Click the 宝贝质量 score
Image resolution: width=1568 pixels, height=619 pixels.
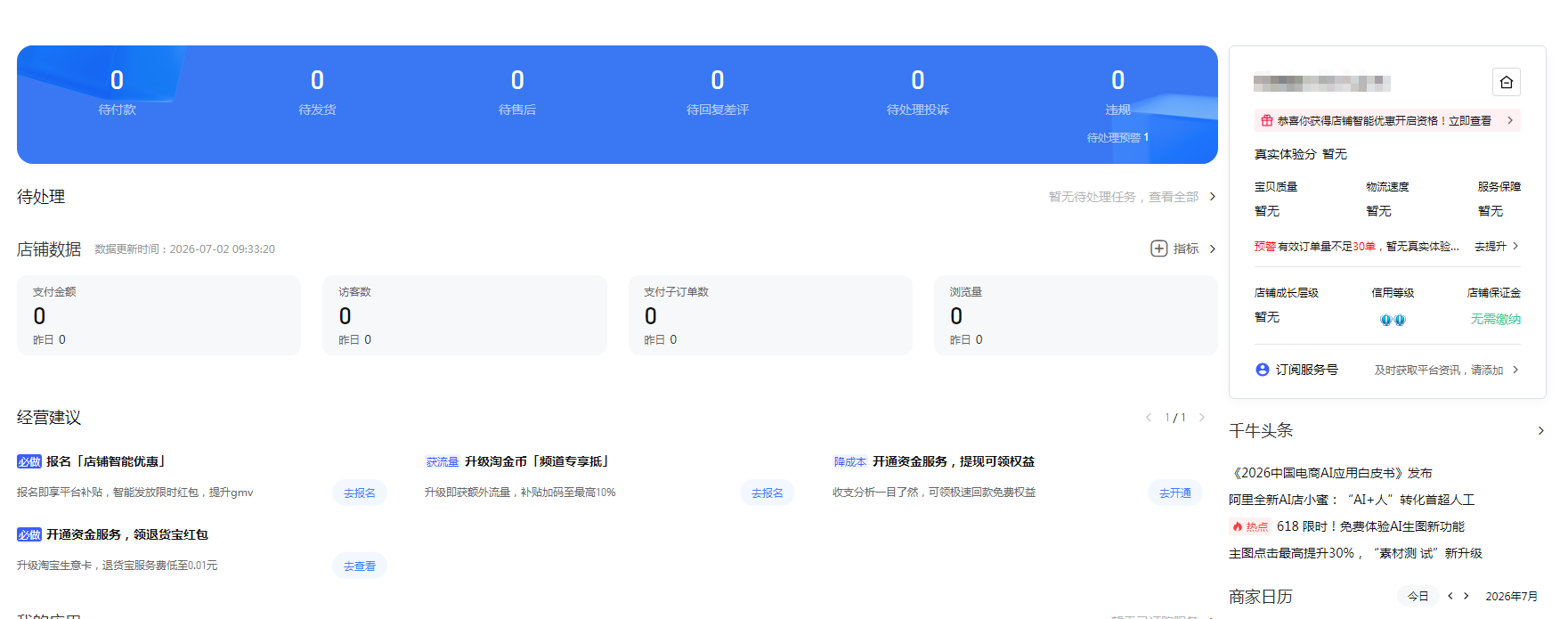(1276, 199)
